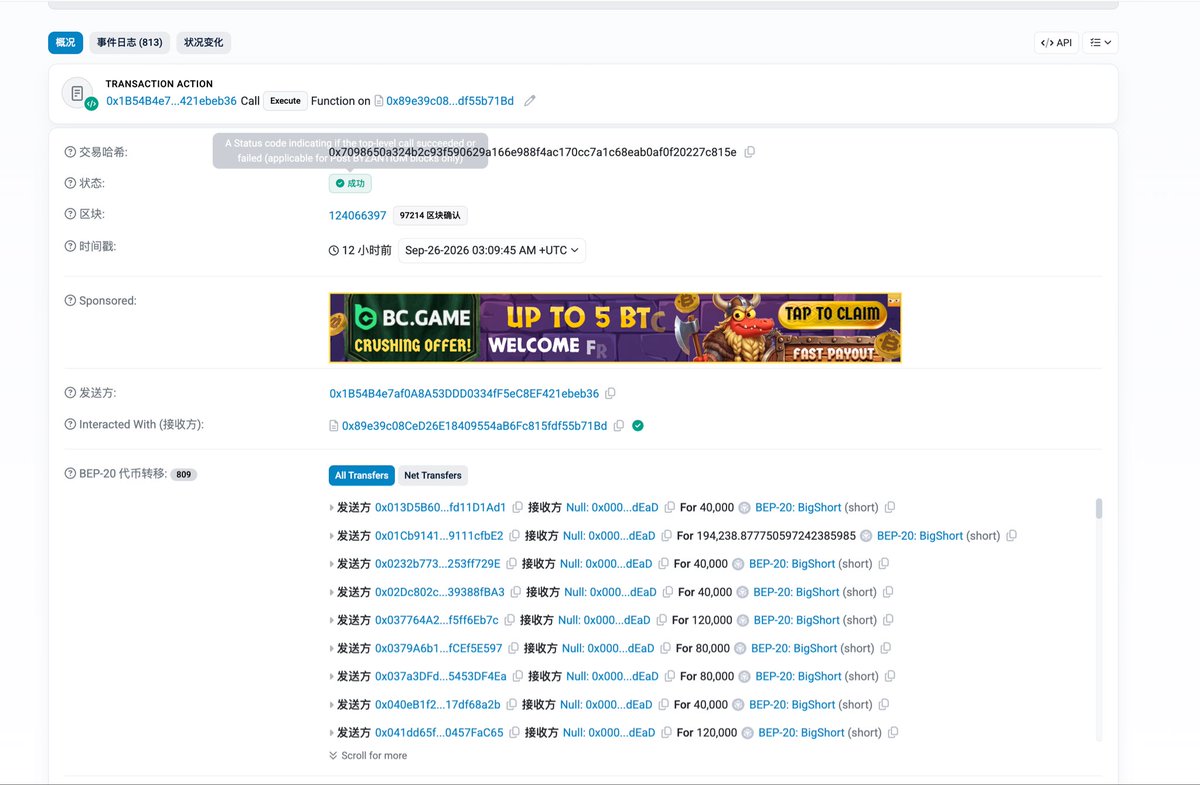Click the help icon beside Sponsored
The height and width of the screenshot is (785, 1200).
(x=70, y=301)
